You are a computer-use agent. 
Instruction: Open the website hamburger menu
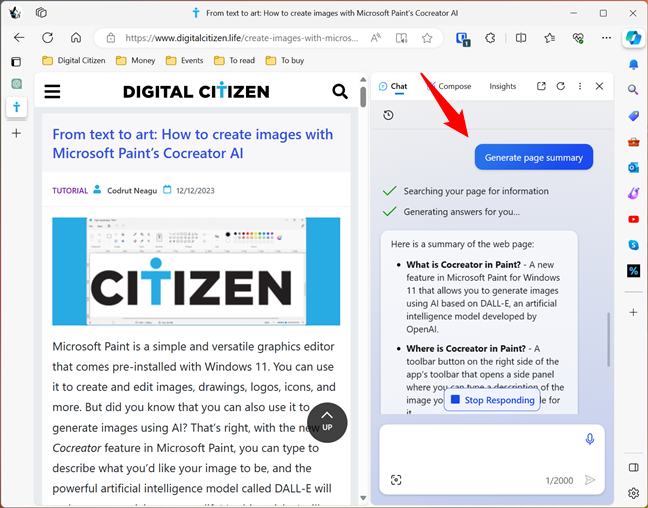tap(52, 91)
